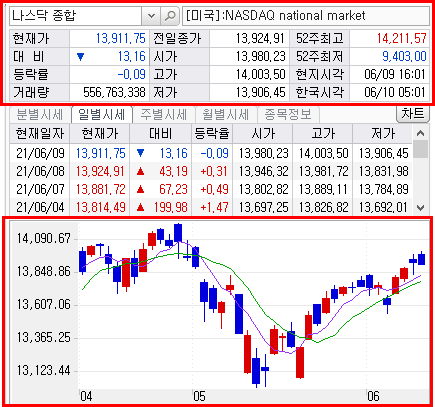Click the 등락율 column header
This screenshot has height=407, width=435.
pos(212,134)
